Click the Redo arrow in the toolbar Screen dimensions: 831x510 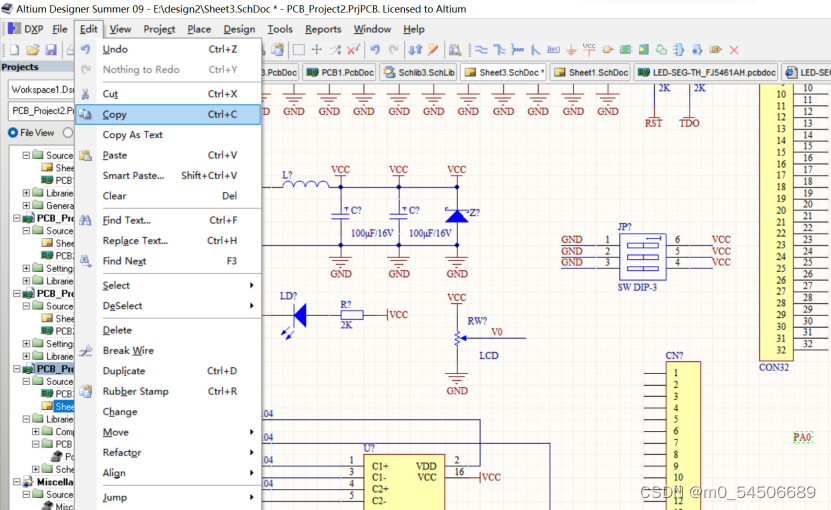[x=393, y=50]
